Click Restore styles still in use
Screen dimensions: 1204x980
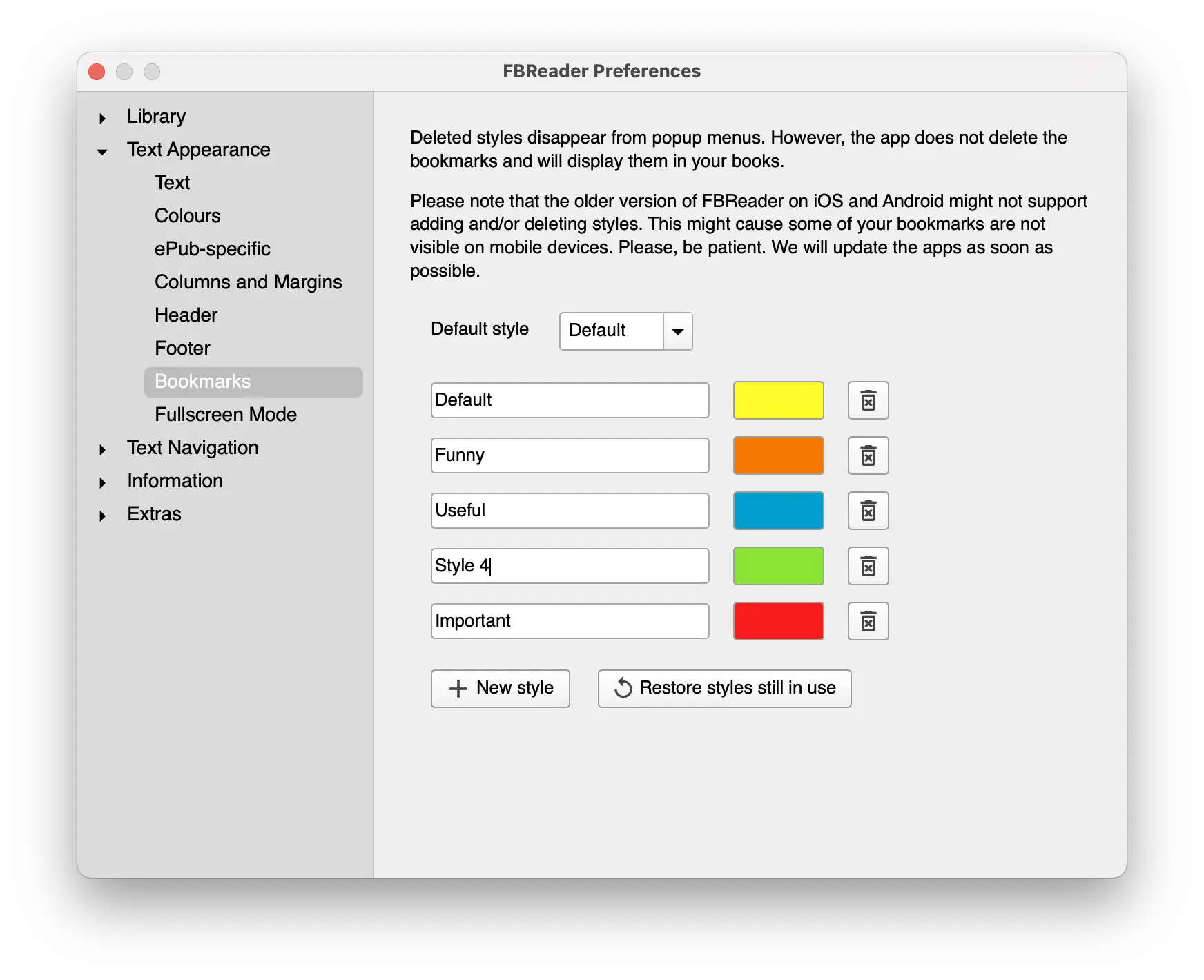(x=725, y=688)
